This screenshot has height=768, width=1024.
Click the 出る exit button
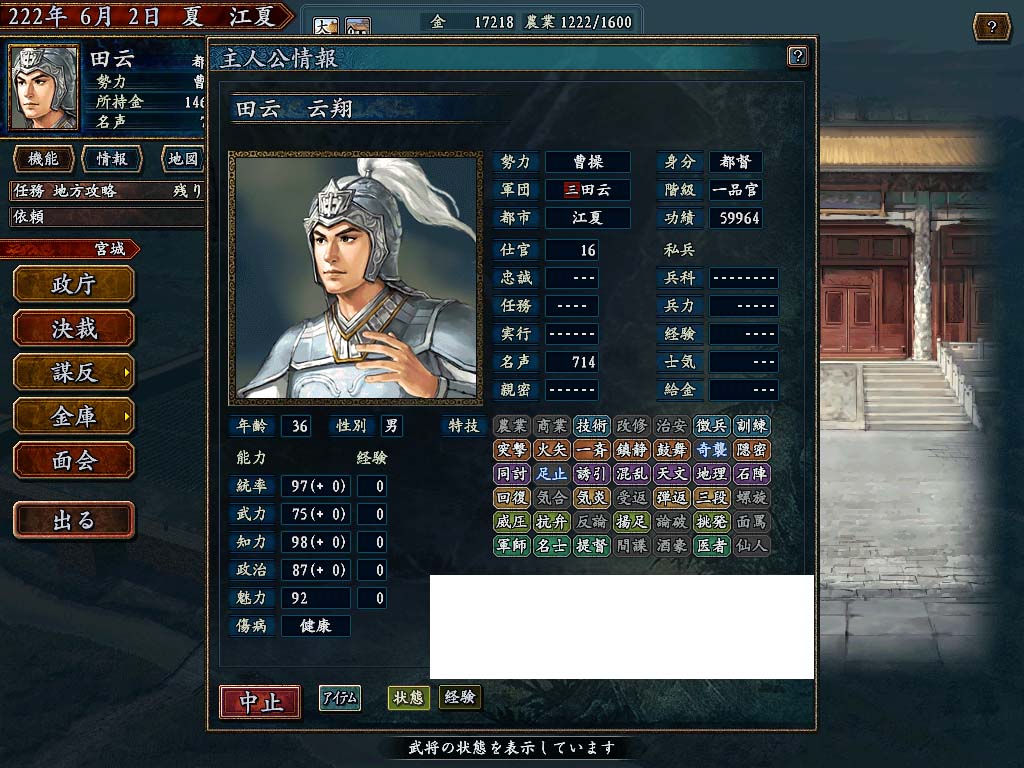point(74,520)
